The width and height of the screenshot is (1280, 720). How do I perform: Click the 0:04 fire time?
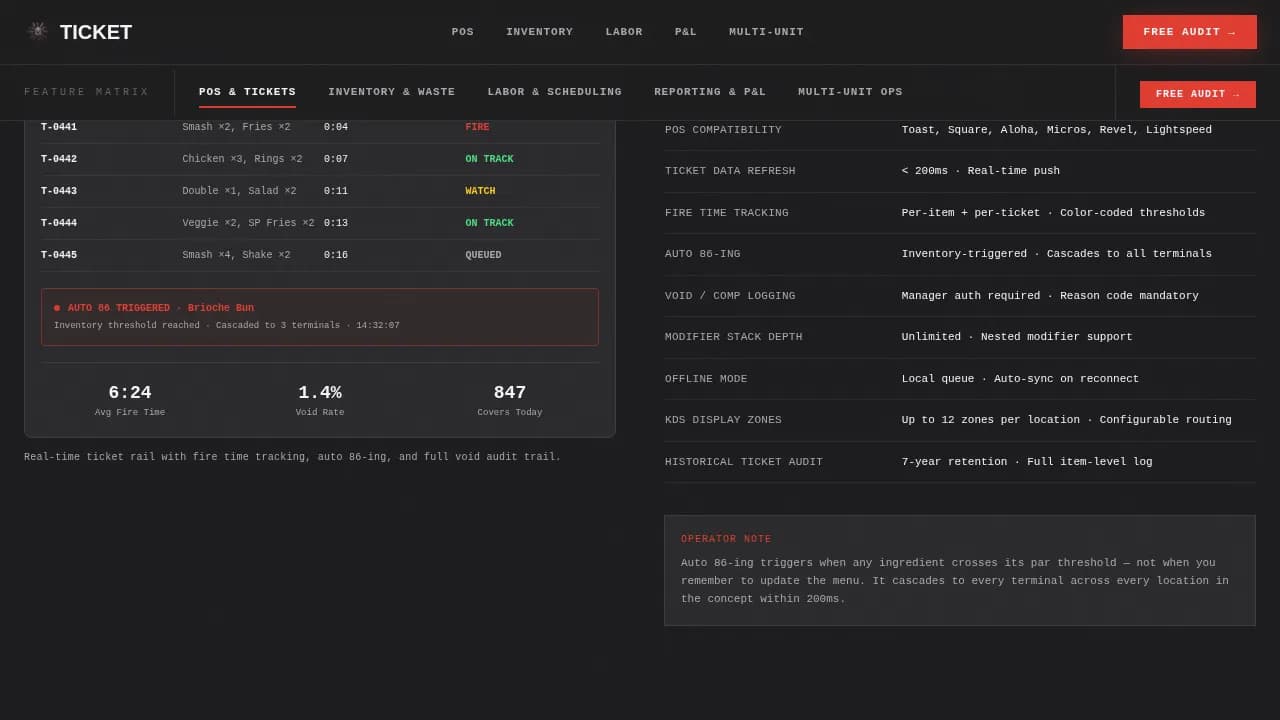336,127
